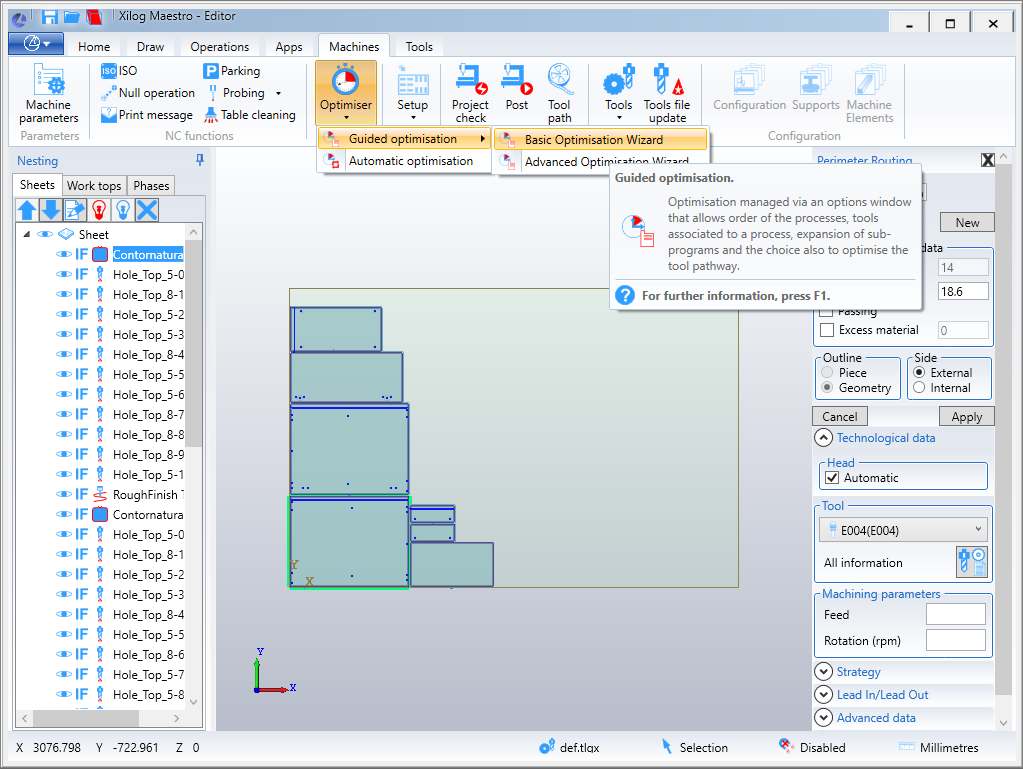
Task: Close the Perimeter Routing panel
Action: [988, 160]
